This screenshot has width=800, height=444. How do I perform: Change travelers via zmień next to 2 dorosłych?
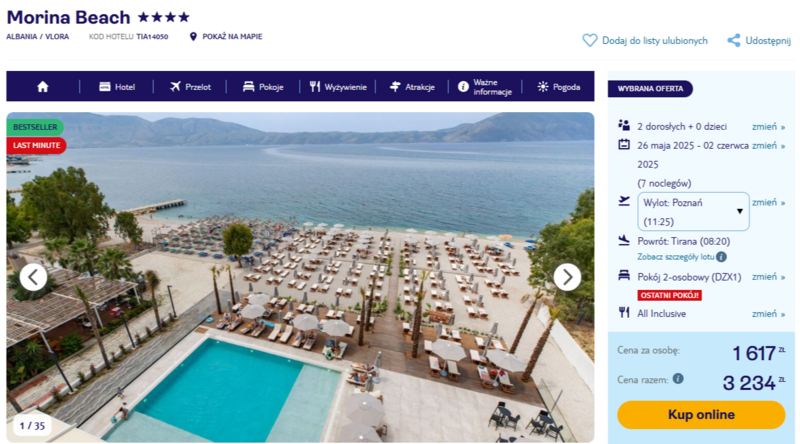pyautogui.click(x=768, y=127)
